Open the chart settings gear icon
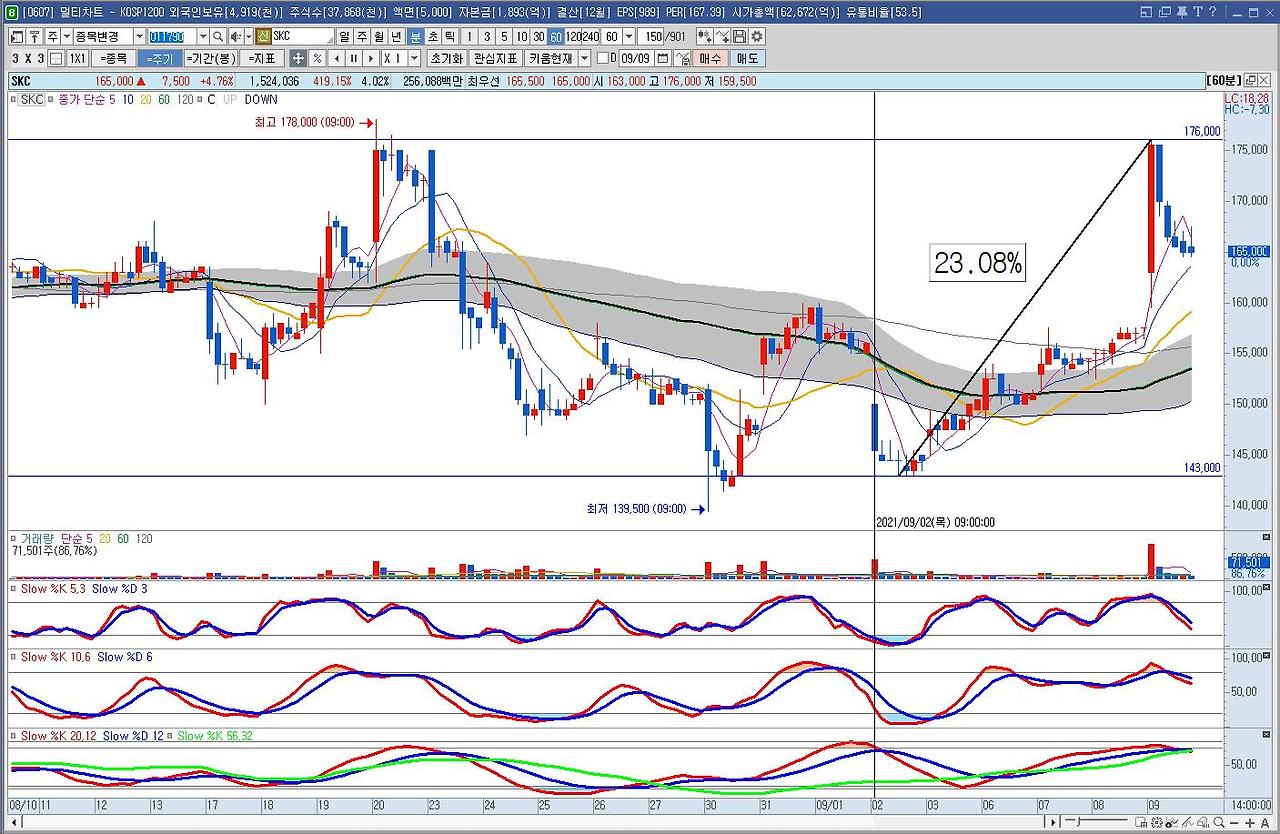Image resolution: width=1280 pixels, height=834 pixels. point(755,36)
